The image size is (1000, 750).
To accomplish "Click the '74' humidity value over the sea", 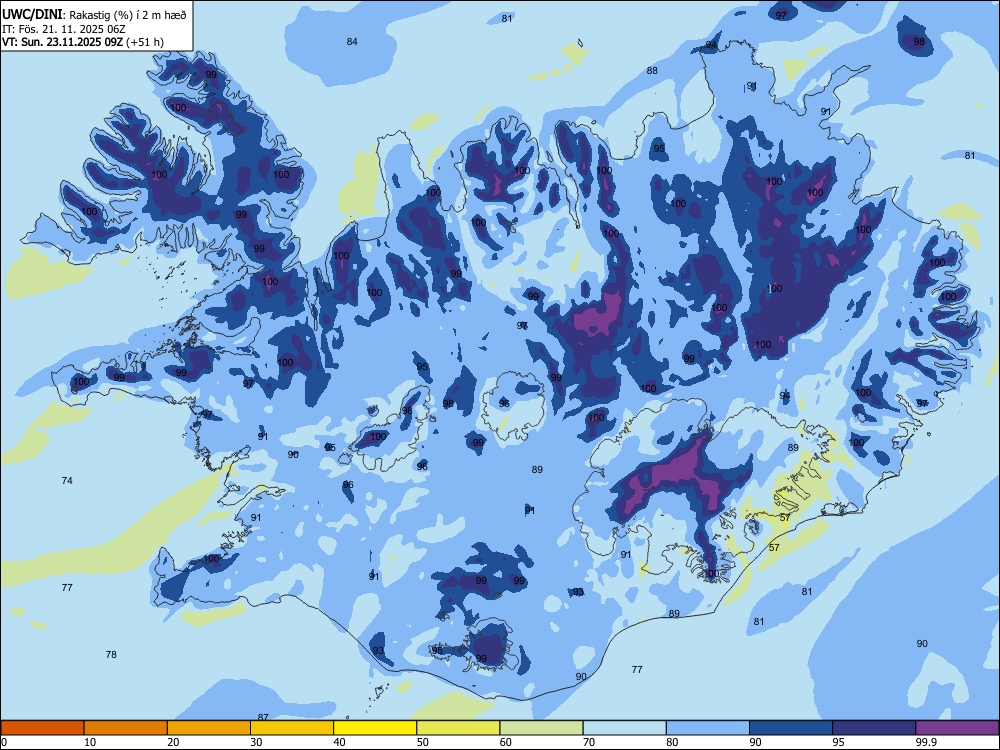I will pos(67,480).
